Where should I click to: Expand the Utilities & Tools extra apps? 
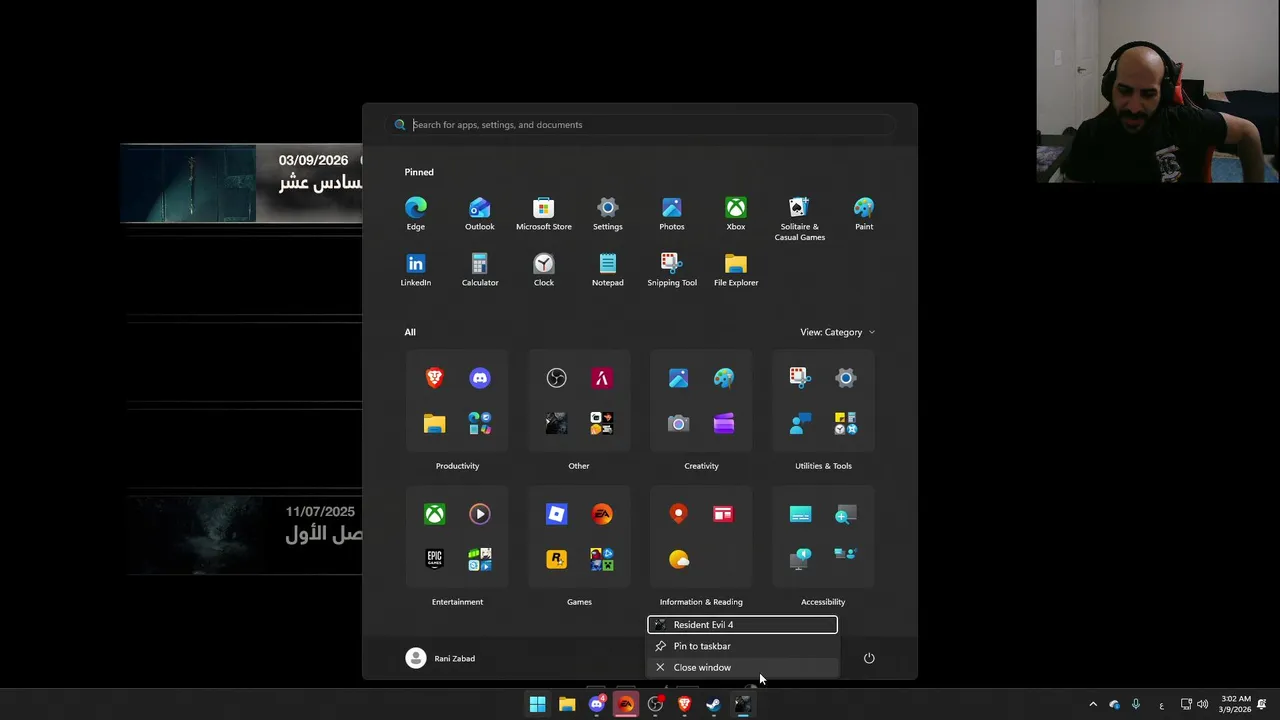coord(846,424)
